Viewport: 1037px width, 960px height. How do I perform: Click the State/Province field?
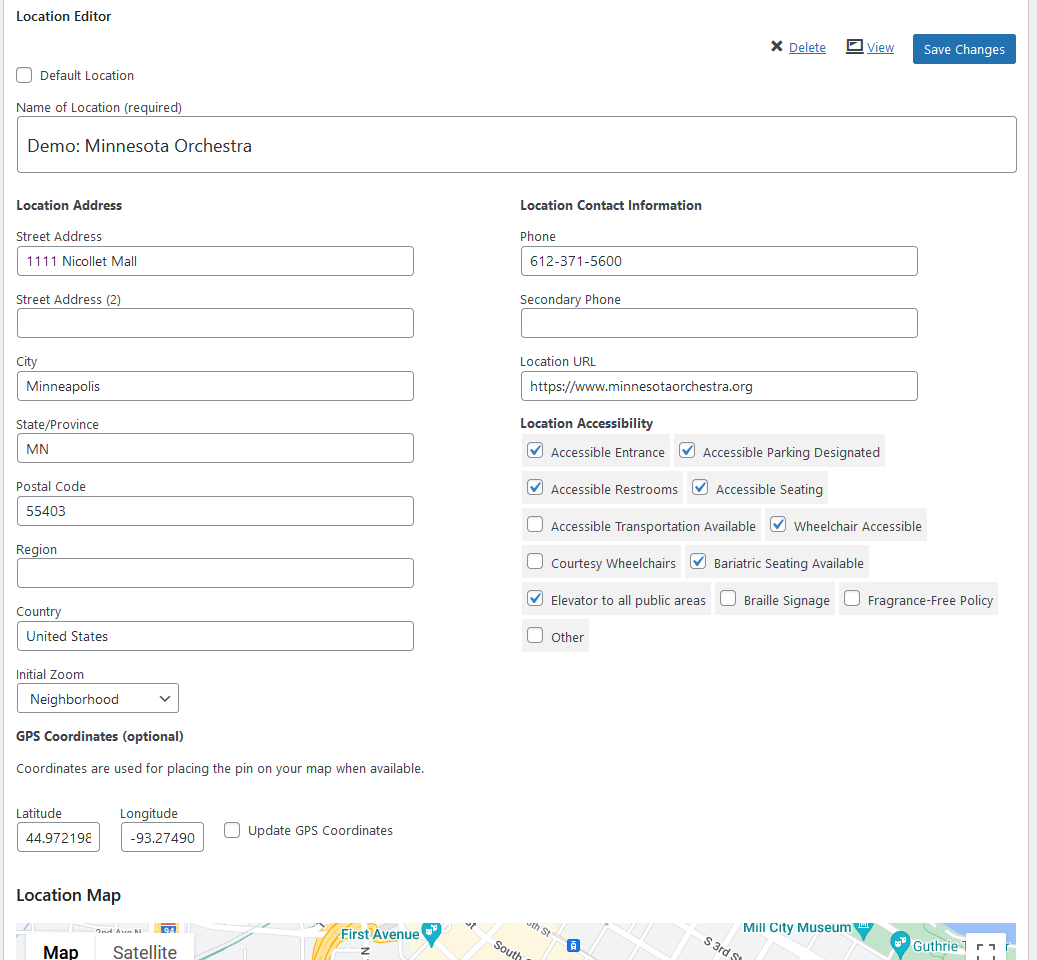coord(215,448)
